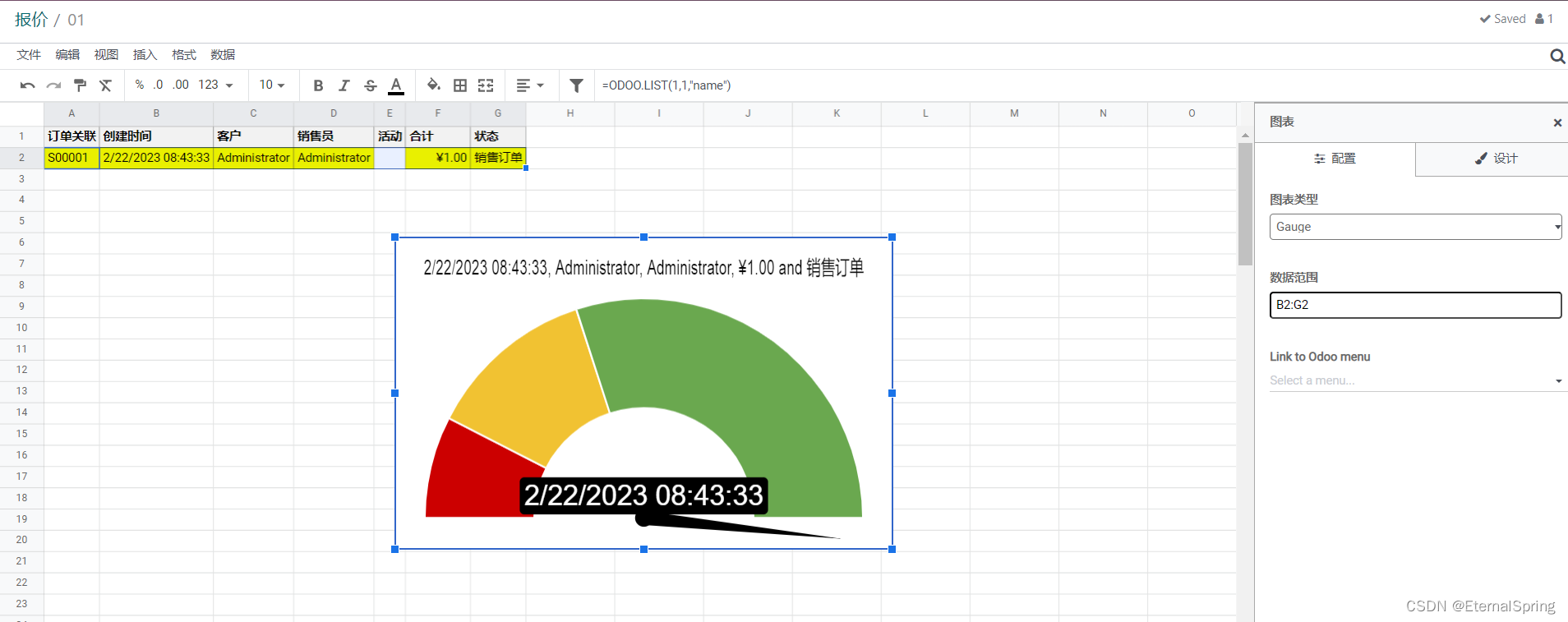Select row 2 header

pyautogui.click(x=21, y=158)
